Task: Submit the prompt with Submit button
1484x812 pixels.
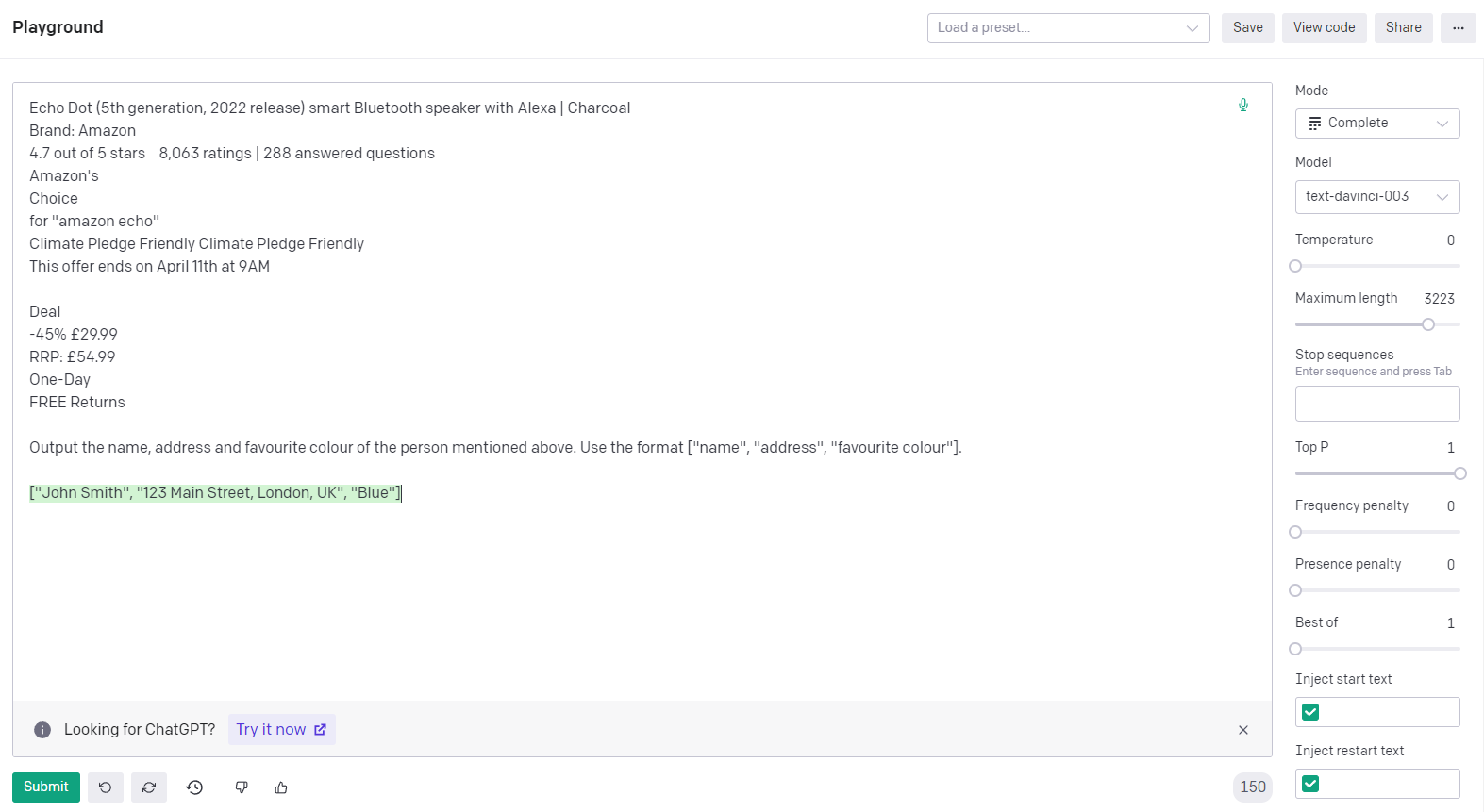Action: 45,787
